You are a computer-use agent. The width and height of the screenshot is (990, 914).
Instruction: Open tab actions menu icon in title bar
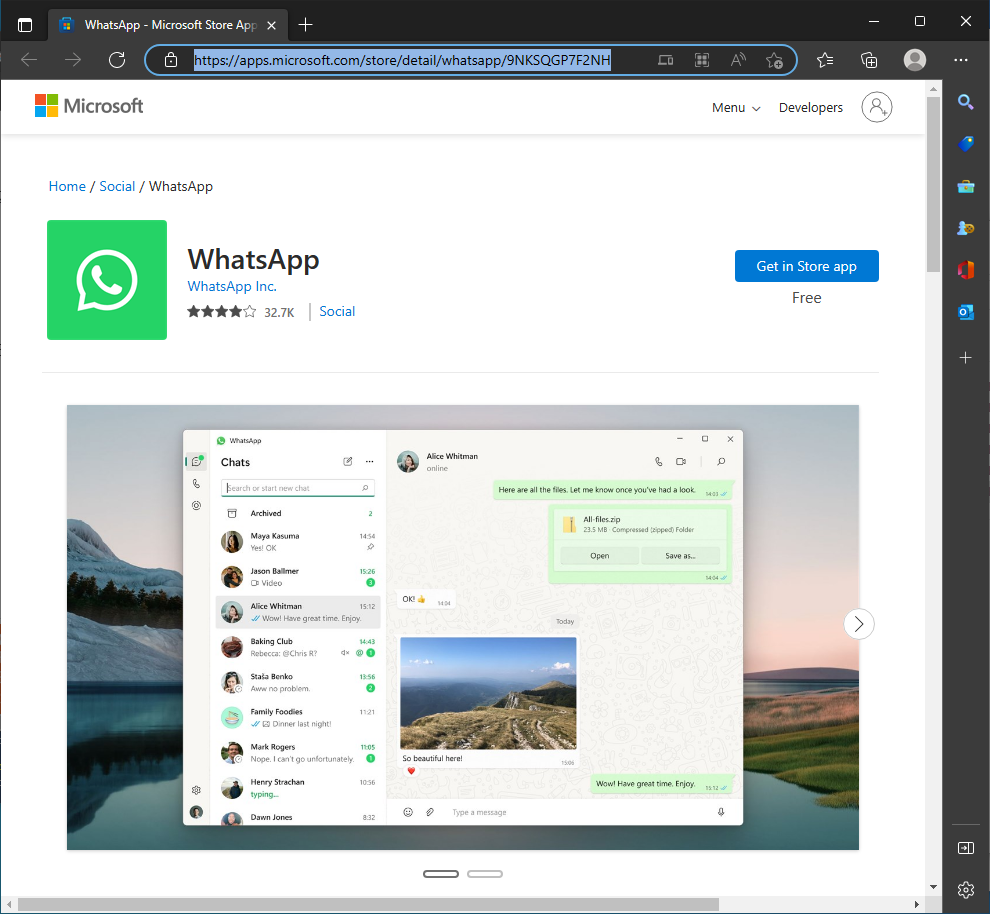[25, 25]
